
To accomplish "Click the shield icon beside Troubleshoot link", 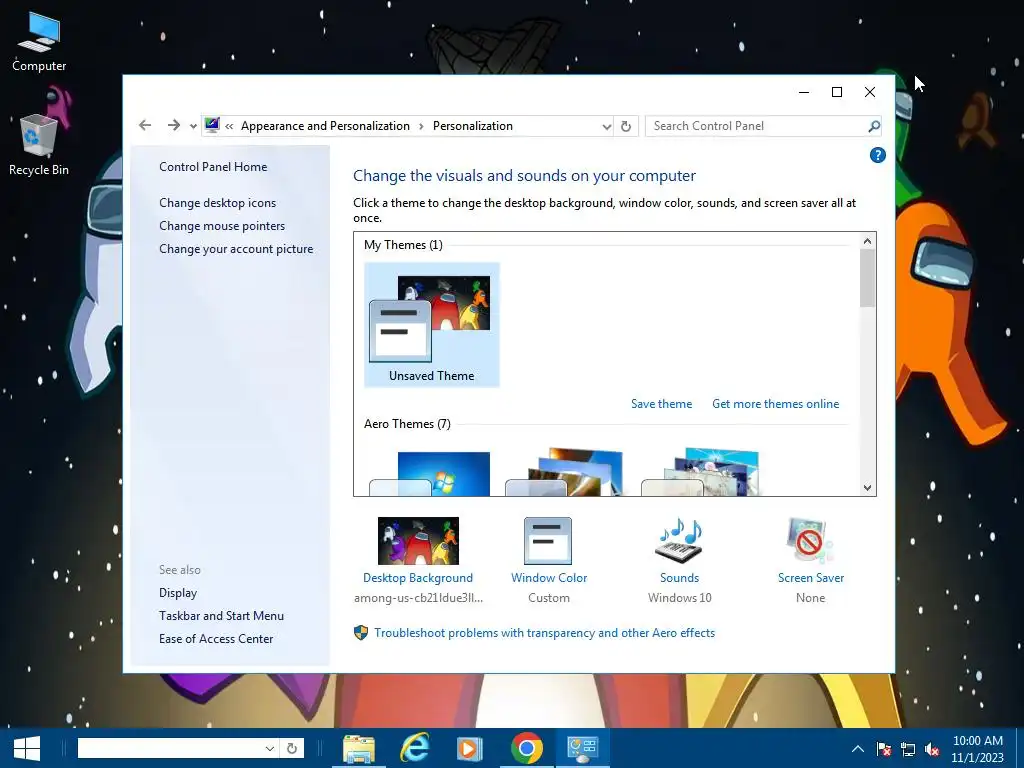I will pyautogui.click(x=360, y=632).
